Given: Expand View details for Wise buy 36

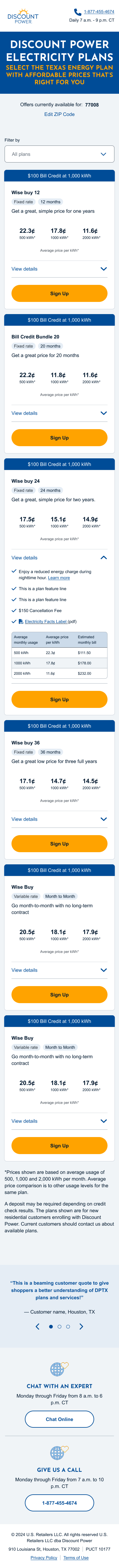Looking at the screenshot, I should [x=59, y=819].
